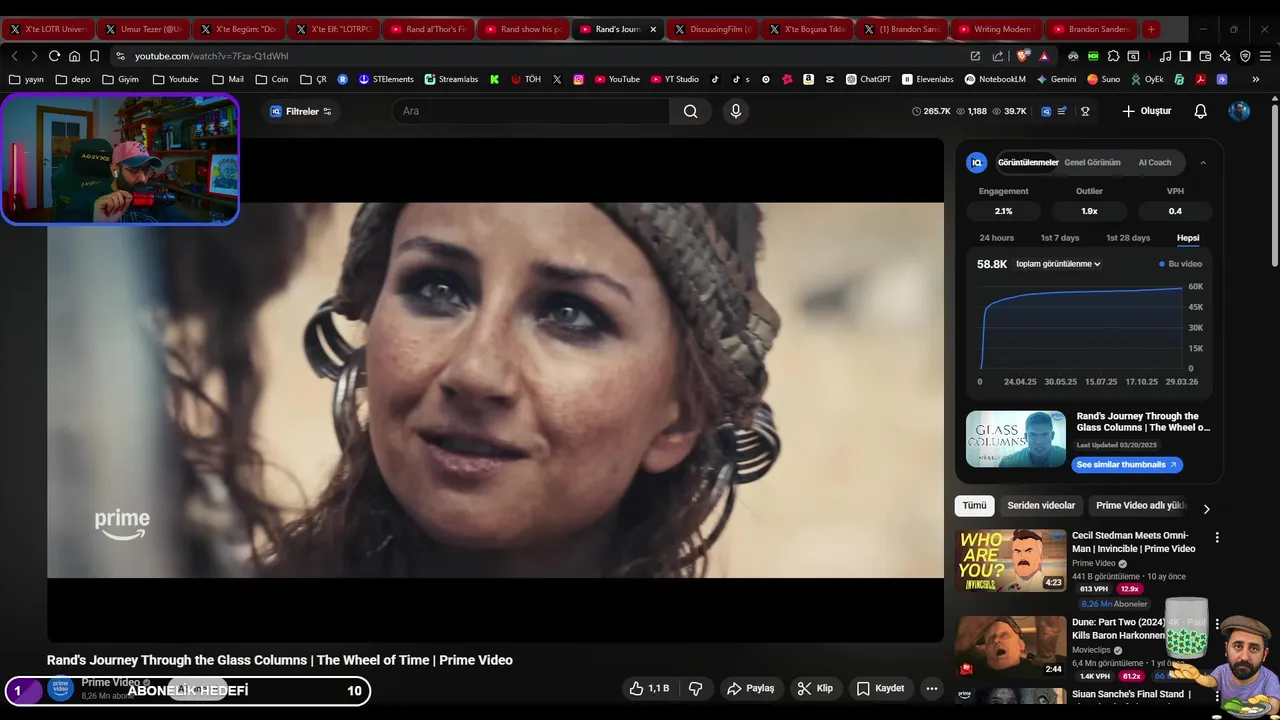The width and height of the screenshot is (1280, 720).
Task: Click the YouTube search magnifier button
Action: coord(690,111)
